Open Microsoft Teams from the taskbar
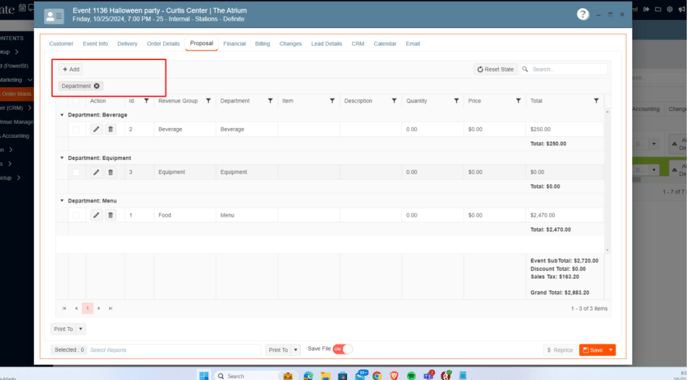The image size is (688, 380). click(428, 376)
